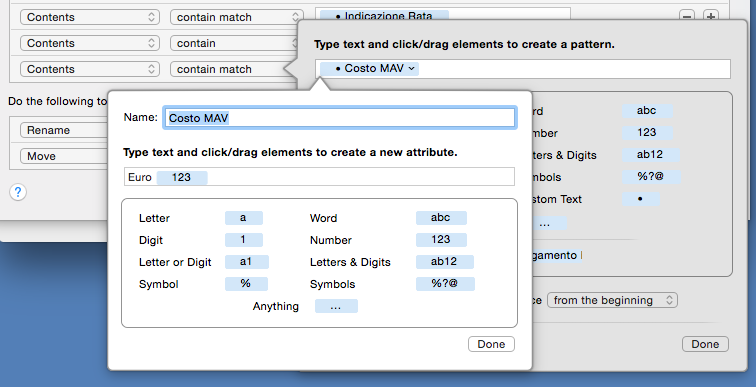Open the Costo MAV token dropdown arrow
756x387 pixels.
pyautogui.click(x=411, y=69)
